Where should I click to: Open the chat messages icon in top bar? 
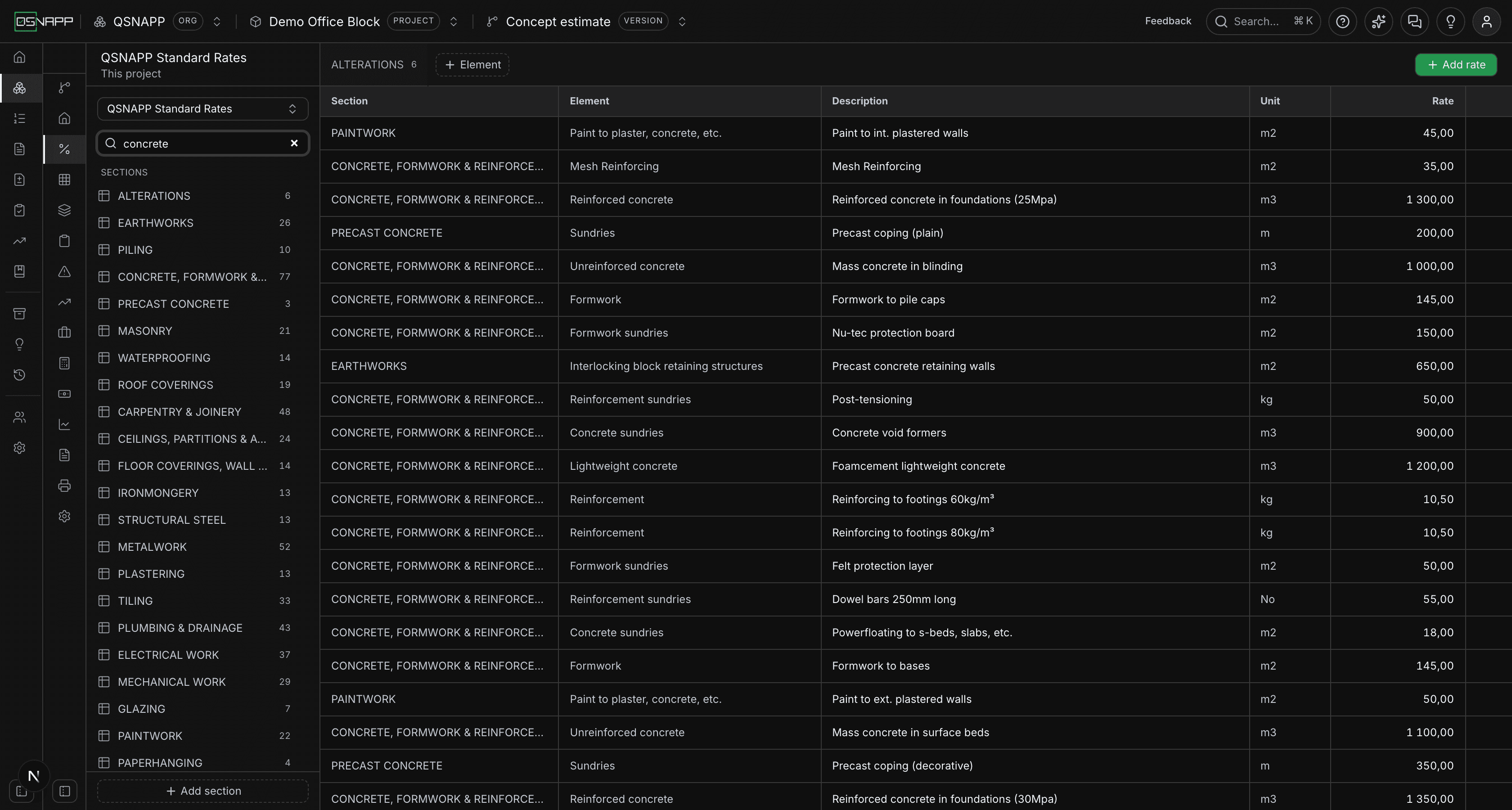coord(1414,22)
